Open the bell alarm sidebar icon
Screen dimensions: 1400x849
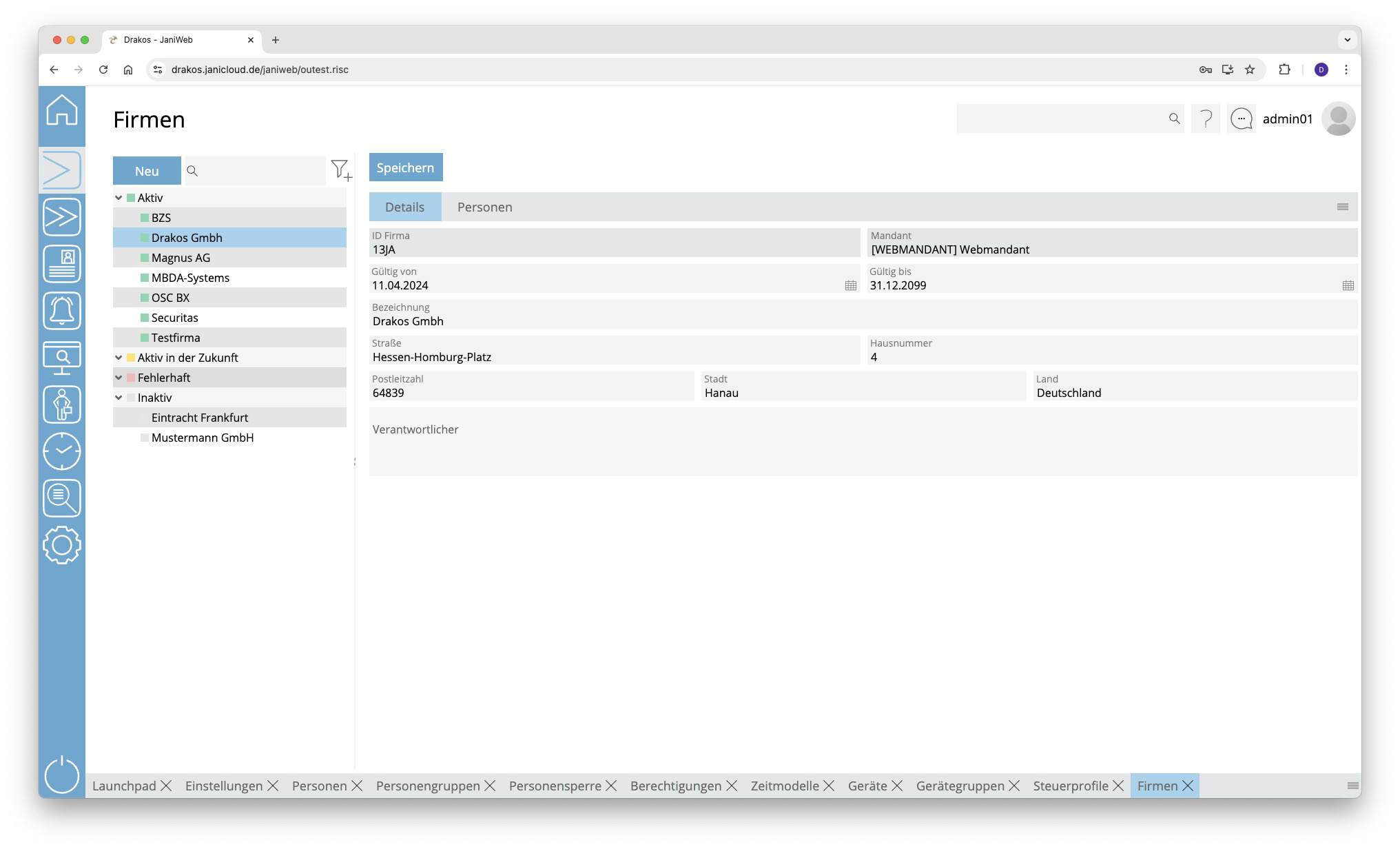point(62,311)
